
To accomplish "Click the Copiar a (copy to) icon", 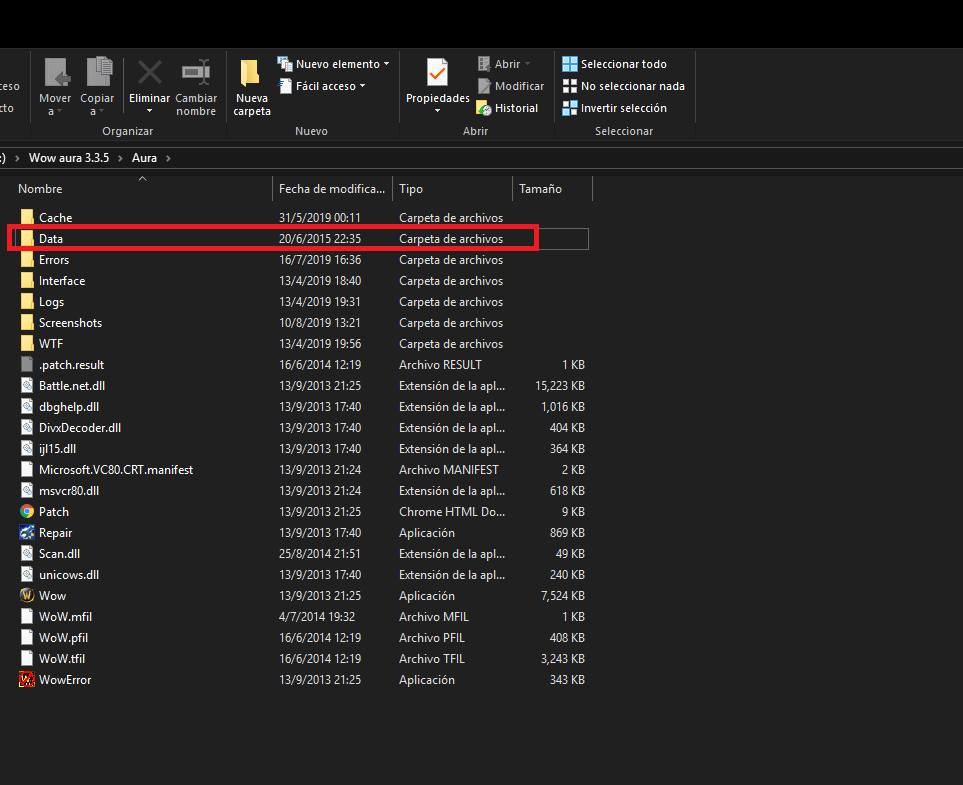I will [x=98, y=72].
